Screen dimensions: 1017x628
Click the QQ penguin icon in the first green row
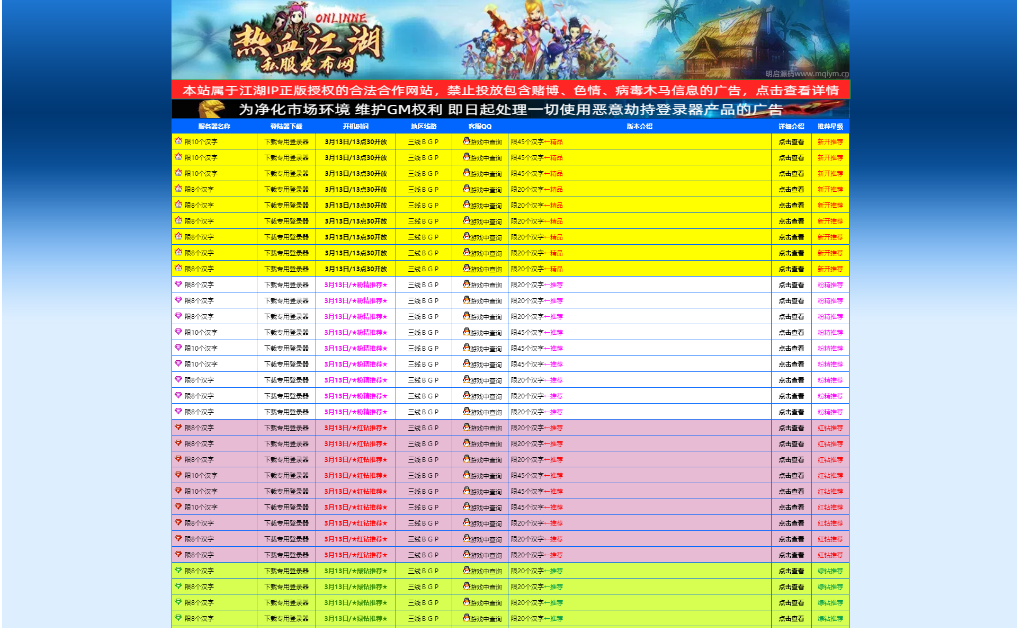[x=466, y=570]
